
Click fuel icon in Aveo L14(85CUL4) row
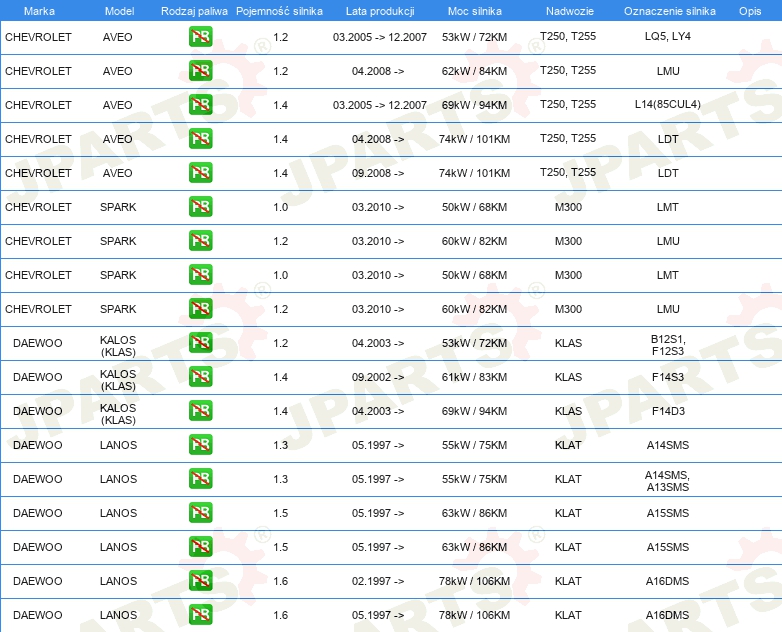(200, 104)
